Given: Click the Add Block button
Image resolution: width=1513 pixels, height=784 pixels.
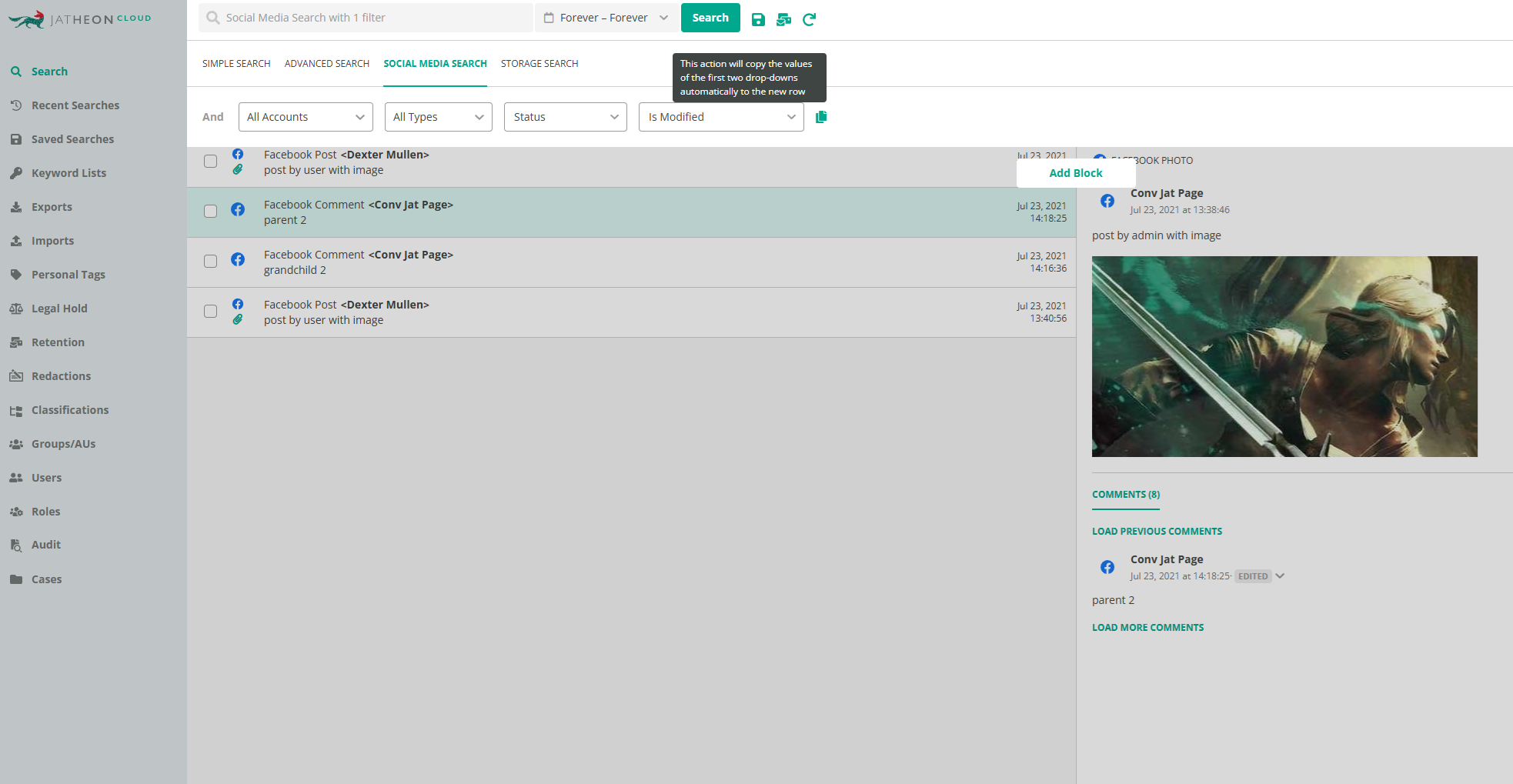Looking at the screenshot, I should pyautogui.click(x=1076, y=173).
